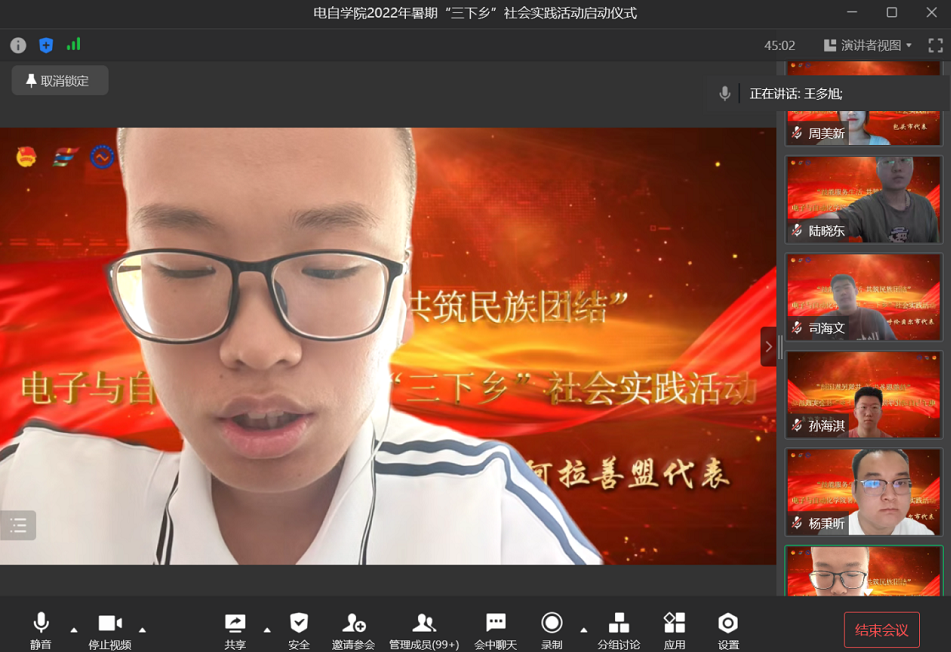Toggle camera with Stop Video (停止视频)
Viewport: 951px width, 652px height.
pos(109,630)
